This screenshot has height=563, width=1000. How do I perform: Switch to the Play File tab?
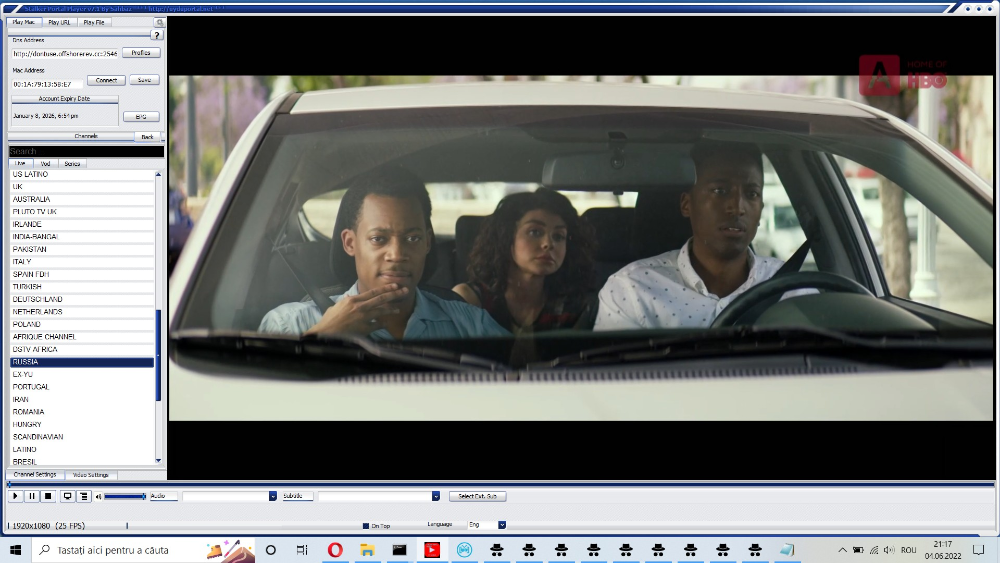click(94, 22)
